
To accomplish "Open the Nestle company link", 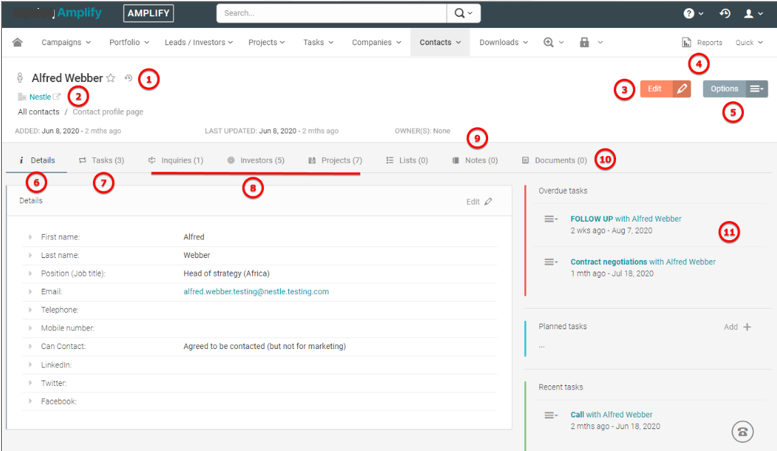I will tap(40, 97).
